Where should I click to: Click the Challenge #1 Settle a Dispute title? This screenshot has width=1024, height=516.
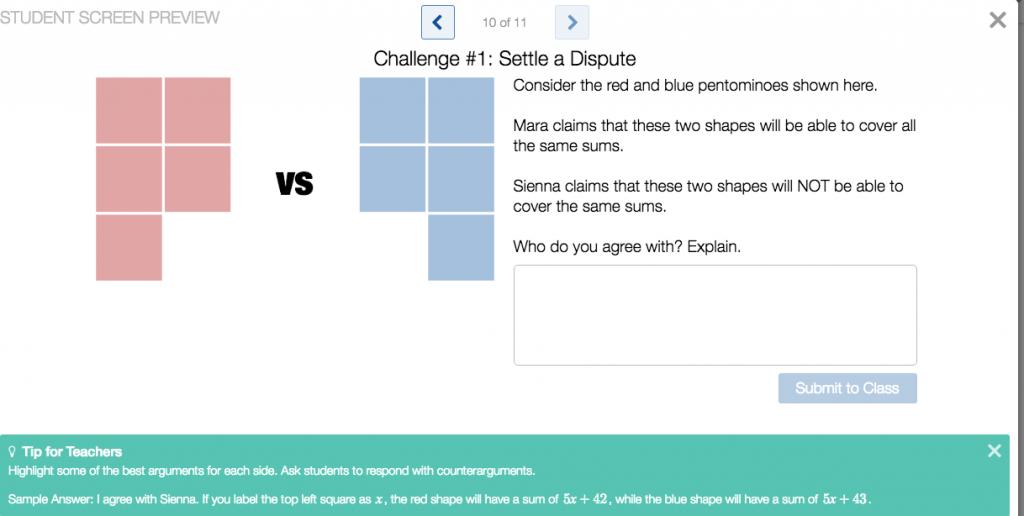tap(505, 59)
